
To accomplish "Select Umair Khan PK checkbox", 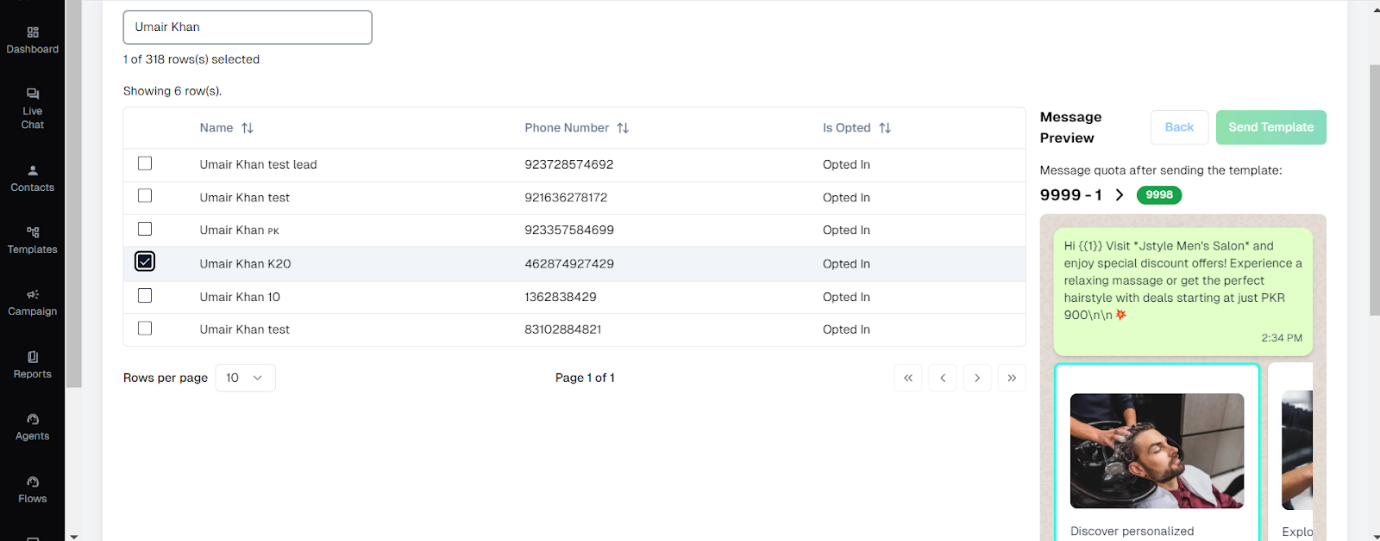I will coord(145,229).
